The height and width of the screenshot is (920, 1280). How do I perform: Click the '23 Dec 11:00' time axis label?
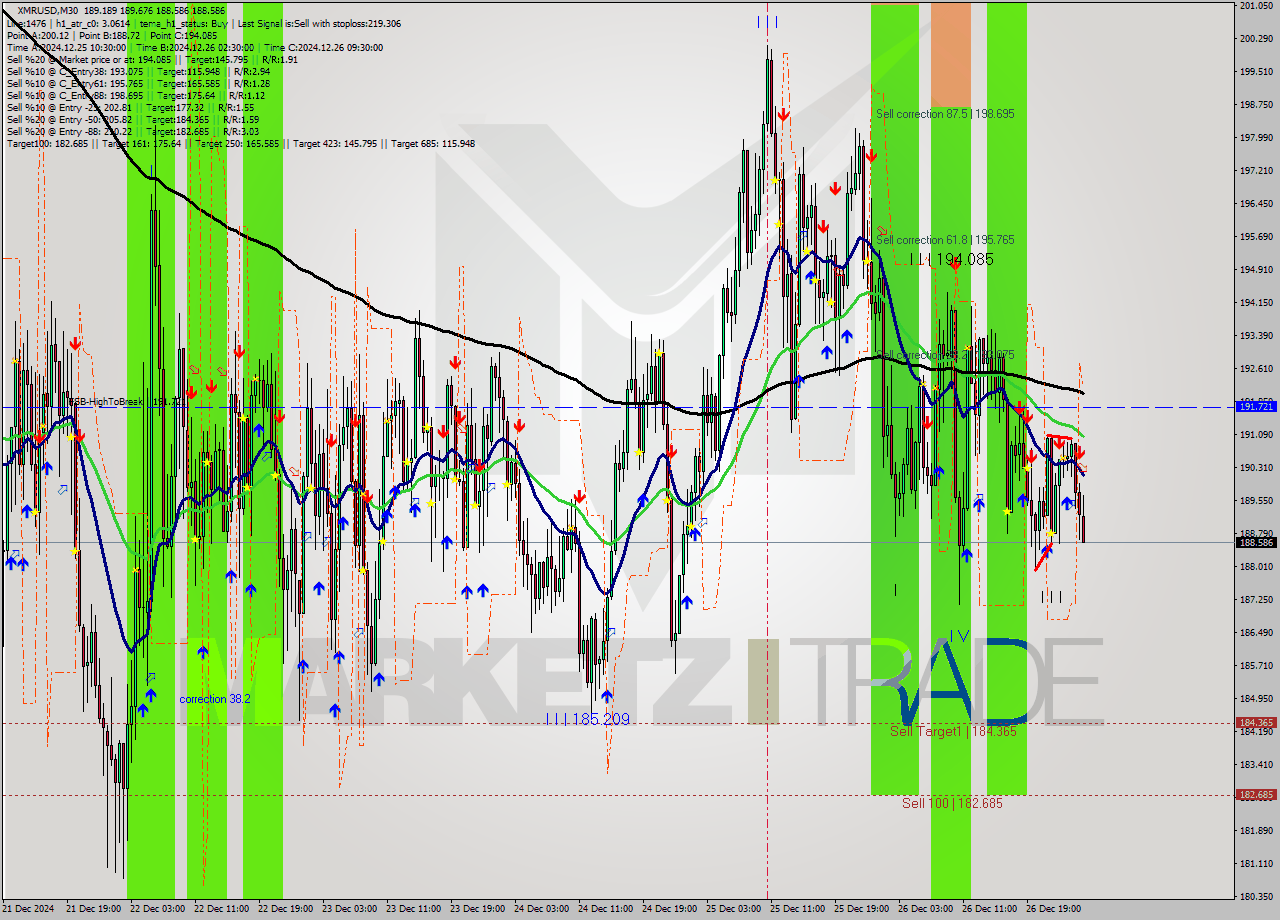pyautogui.click(x=413, y=909)
